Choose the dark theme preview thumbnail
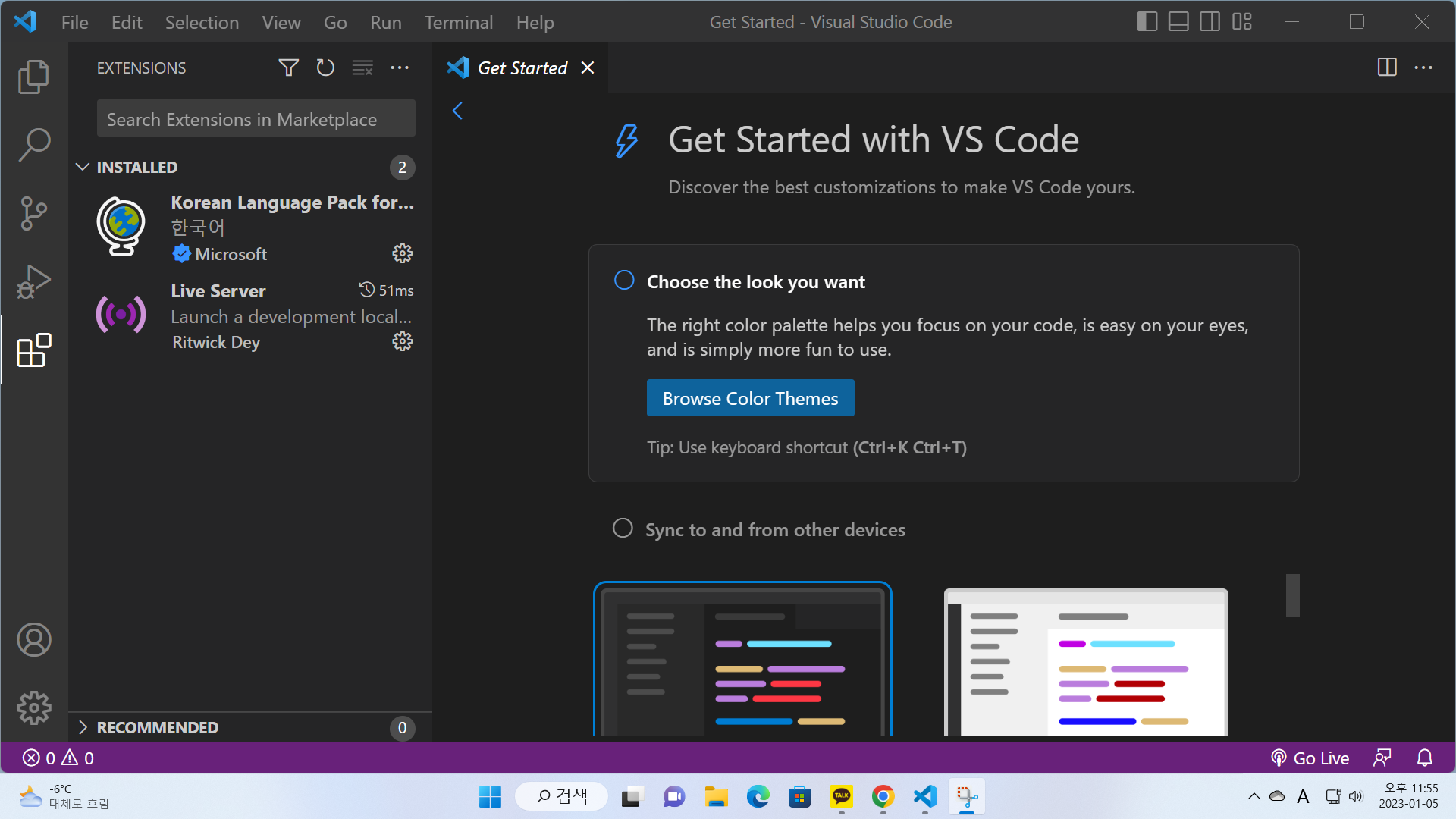This screenshot has height=819, width=1456. point(742,660)
